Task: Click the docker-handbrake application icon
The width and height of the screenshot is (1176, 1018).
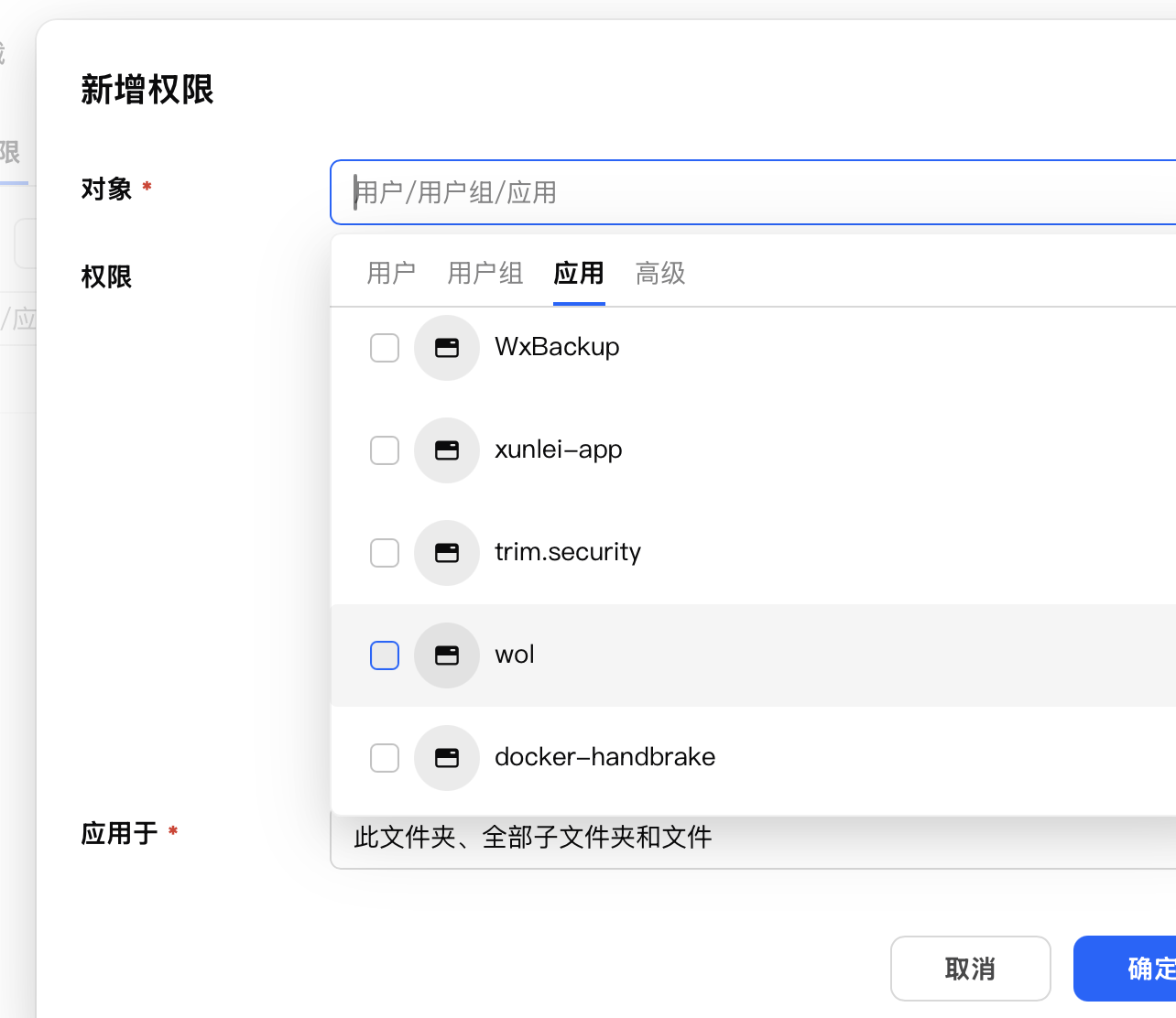Action: tap(447, 758)
